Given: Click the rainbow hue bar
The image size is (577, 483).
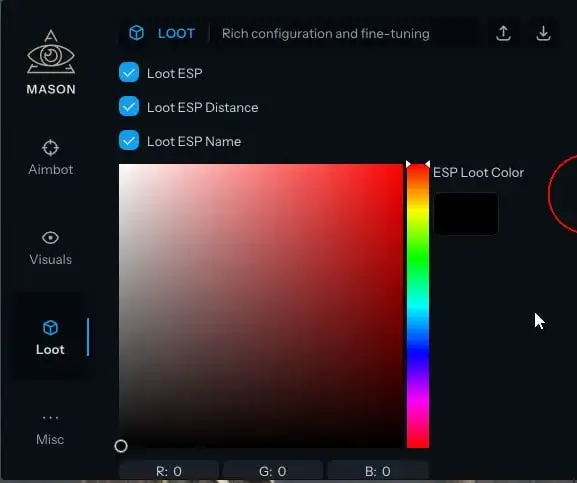Looking at the screenshot, I should tap(418, 306).
